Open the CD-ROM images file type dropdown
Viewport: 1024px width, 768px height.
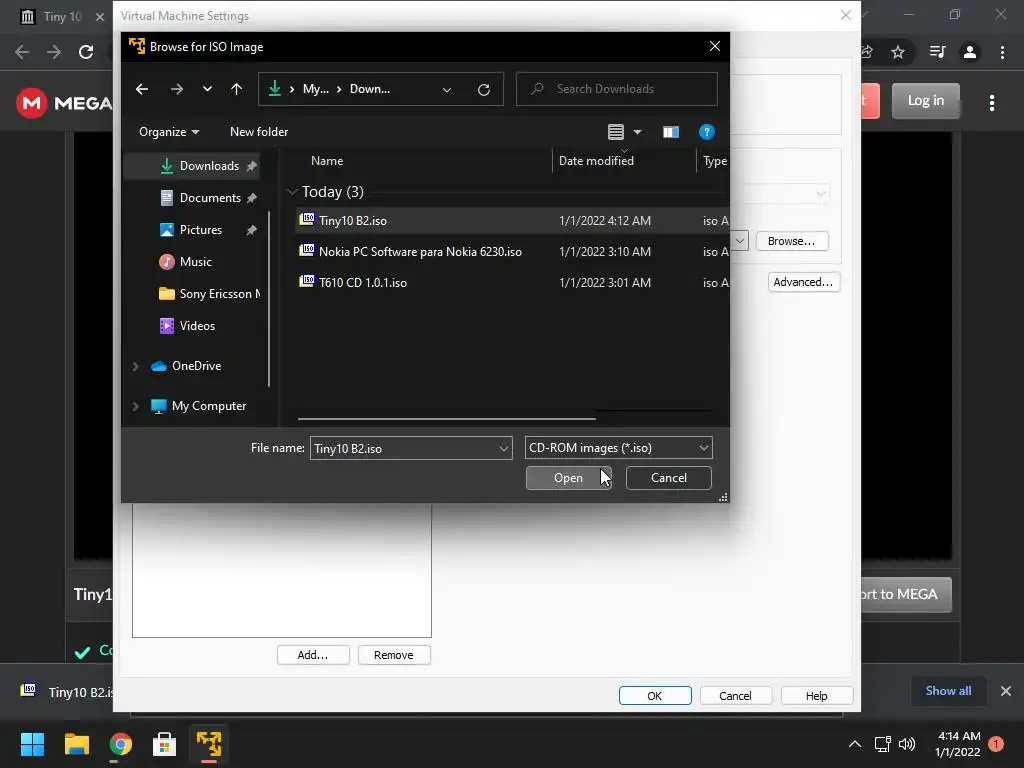618,448
